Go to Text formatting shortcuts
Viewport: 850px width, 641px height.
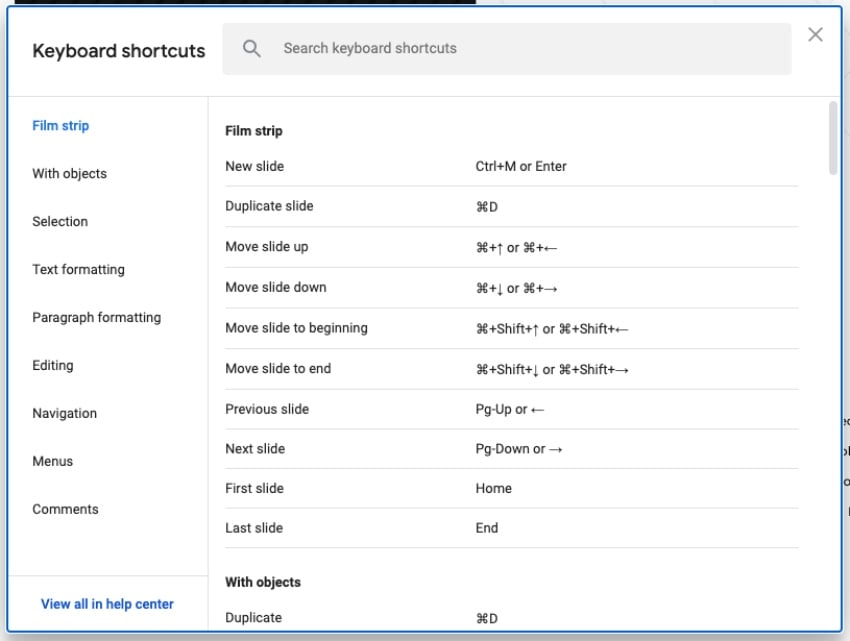click(x=78, y=270)
